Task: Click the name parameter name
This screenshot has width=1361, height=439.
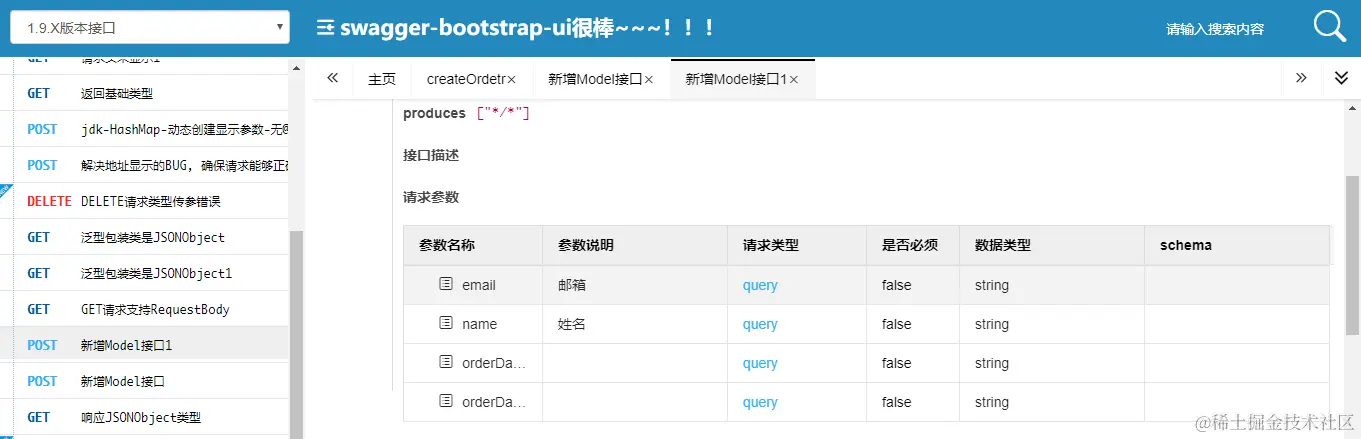Action: coord(479,324)
